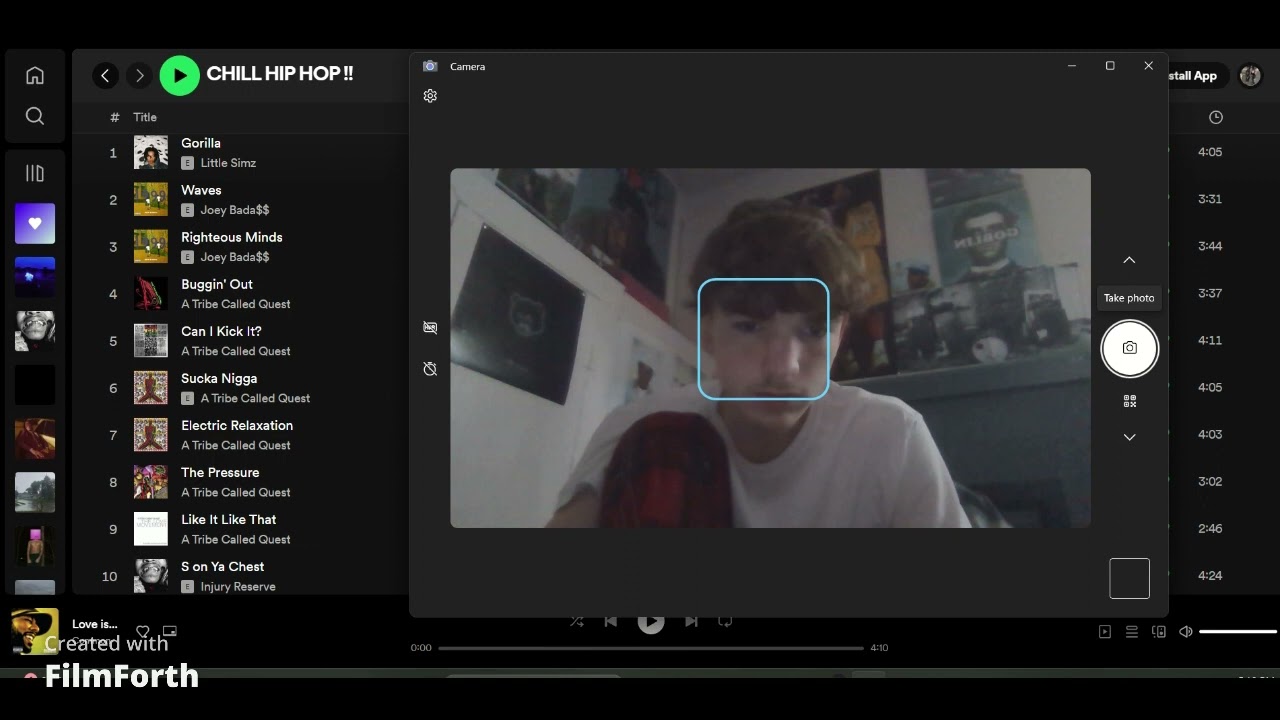Select the track Waves
1280x720 pixels.
pyautogui.click(x=201, y=190)
